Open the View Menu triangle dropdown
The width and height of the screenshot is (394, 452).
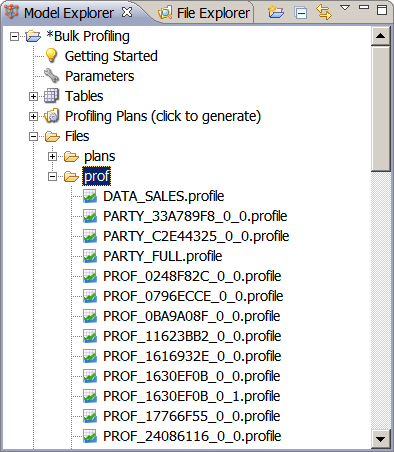pyautogui.click(x=345, y=7)
